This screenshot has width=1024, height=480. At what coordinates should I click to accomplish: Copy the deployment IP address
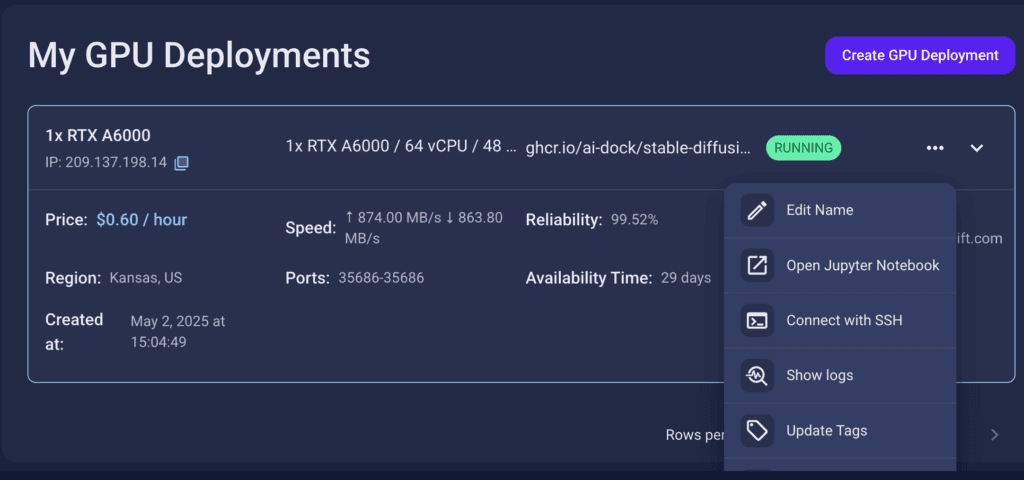click(181, 163)
